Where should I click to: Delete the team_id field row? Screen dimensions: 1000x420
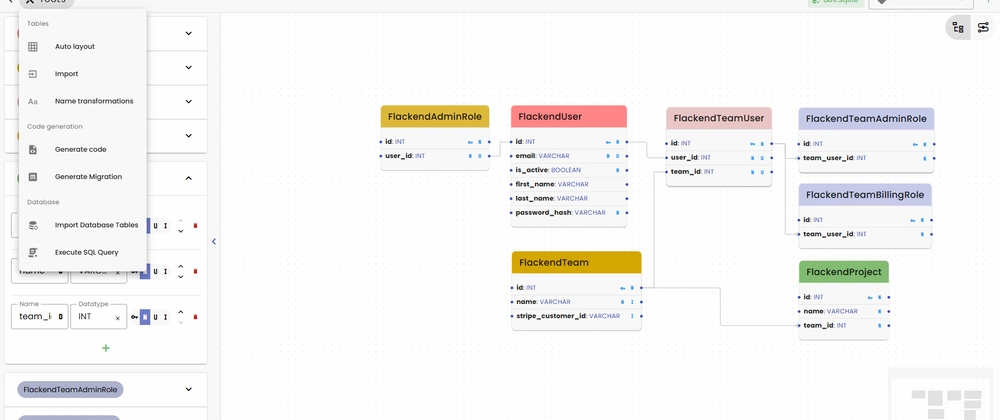[x=195, y=316]
